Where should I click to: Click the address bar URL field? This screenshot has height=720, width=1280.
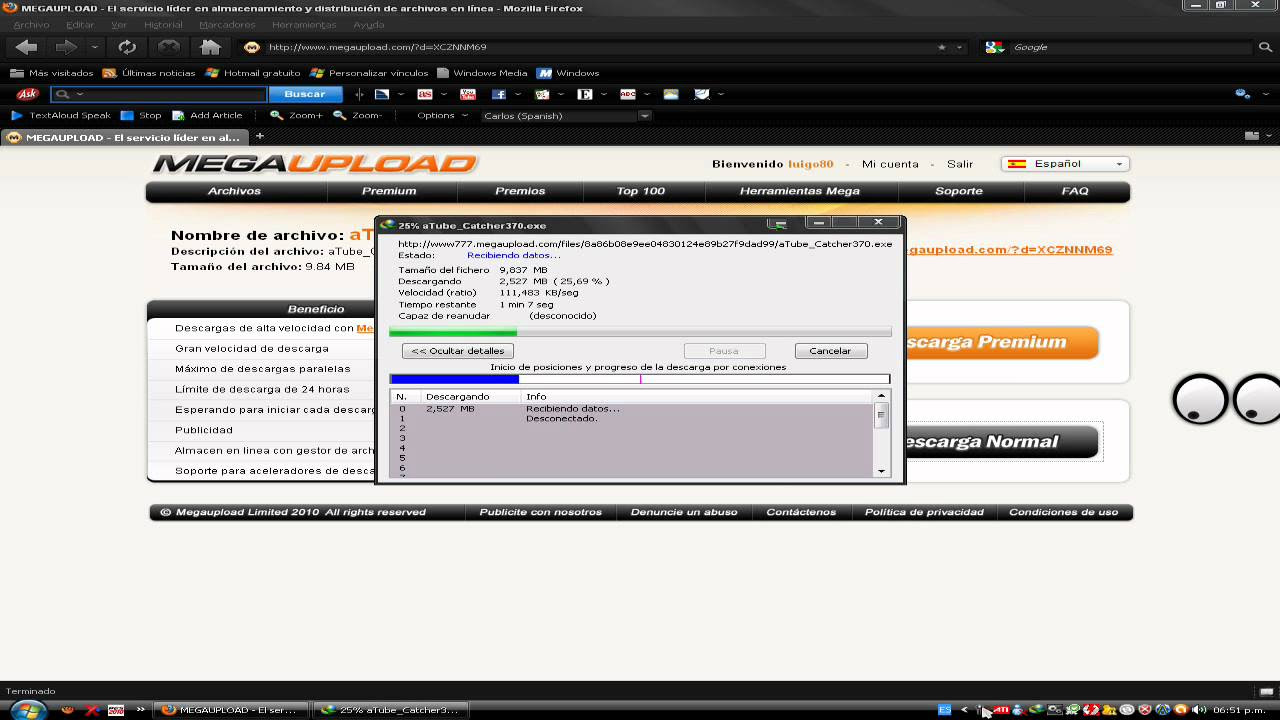(x=600, y=47)
